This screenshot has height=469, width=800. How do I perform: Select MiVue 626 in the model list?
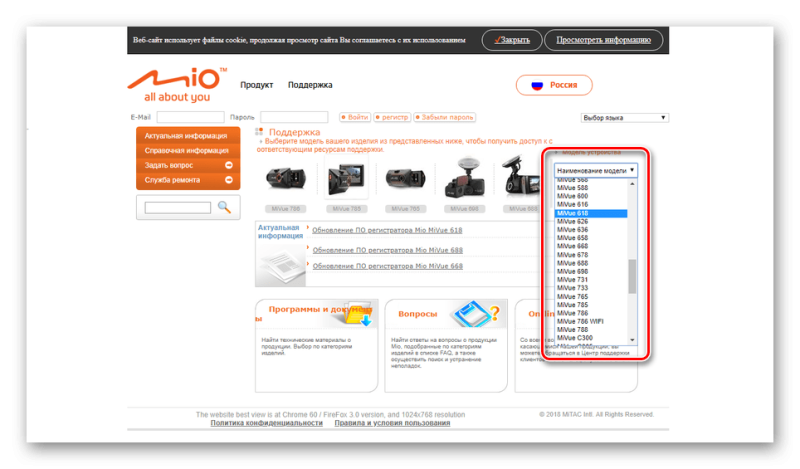[591, 221]
